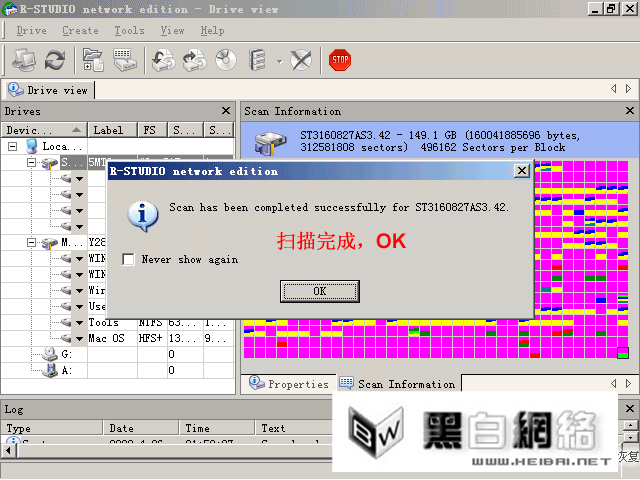The height and width of the screenshot is (480, 640).
Task: Select the G: optical drive
Action: click(57, 354)
